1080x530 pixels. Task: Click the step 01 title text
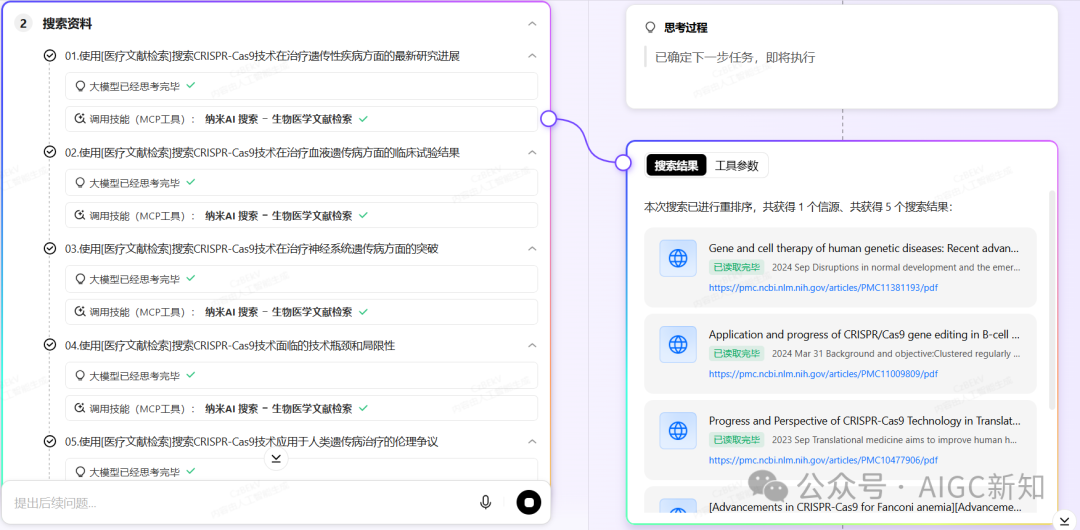coord(262,56)
